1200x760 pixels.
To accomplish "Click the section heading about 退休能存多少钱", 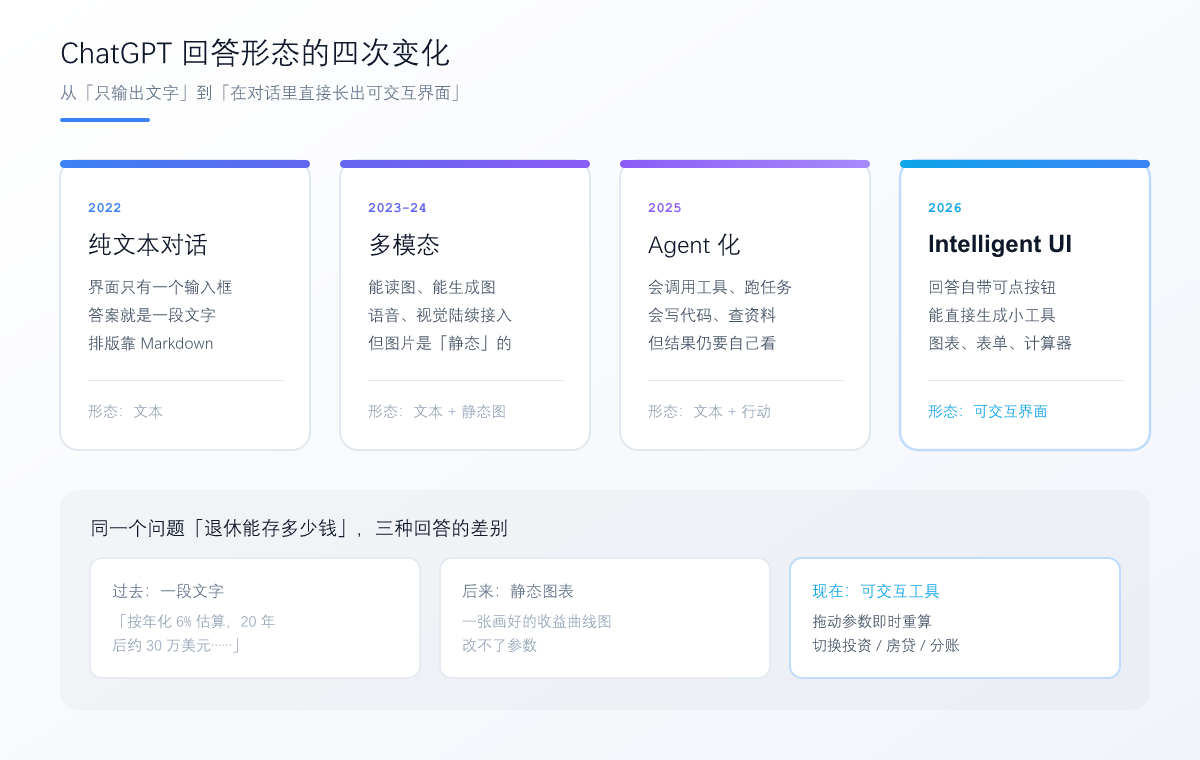I will pos(299,528).
